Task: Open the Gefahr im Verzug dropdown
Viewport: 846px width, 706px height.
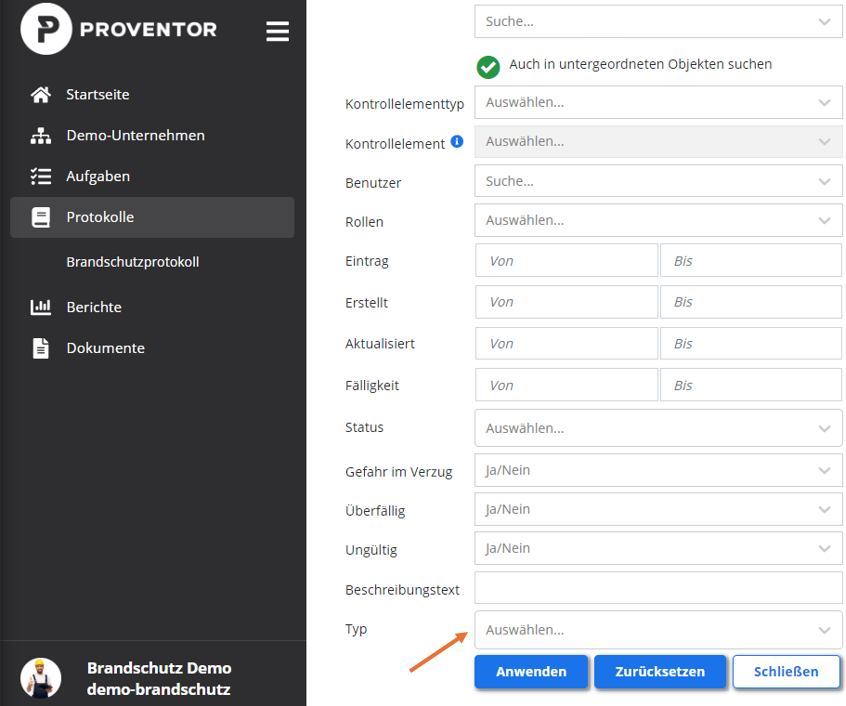Action: 658,470
